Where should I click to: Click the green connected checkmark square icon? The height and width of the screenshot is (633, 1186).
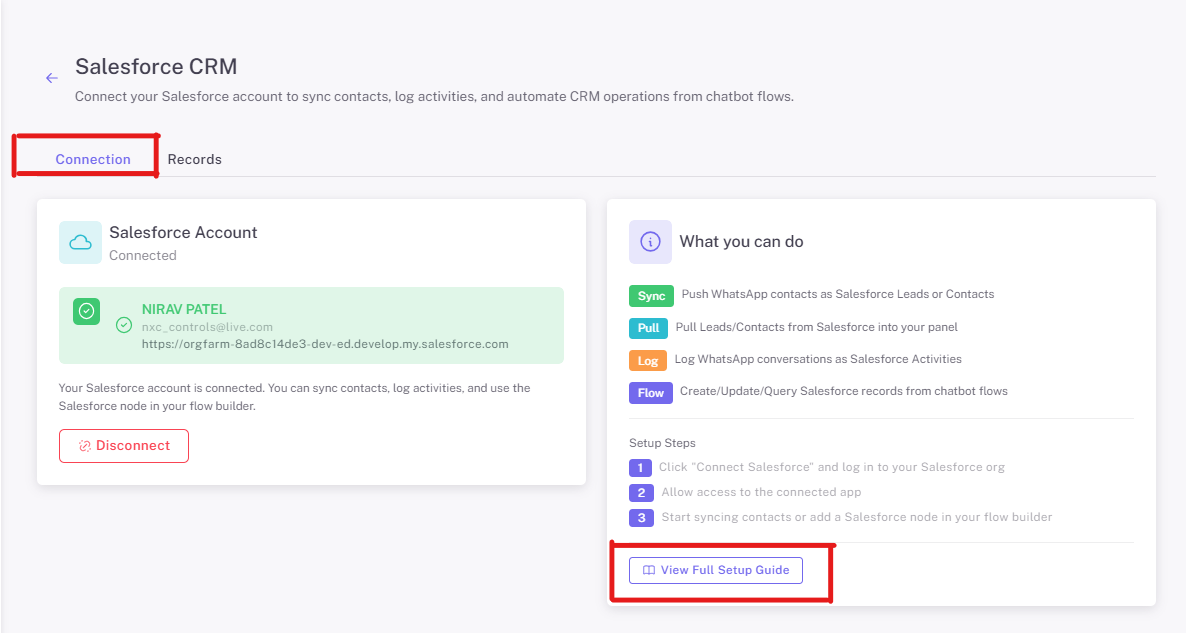coord(86,312)
